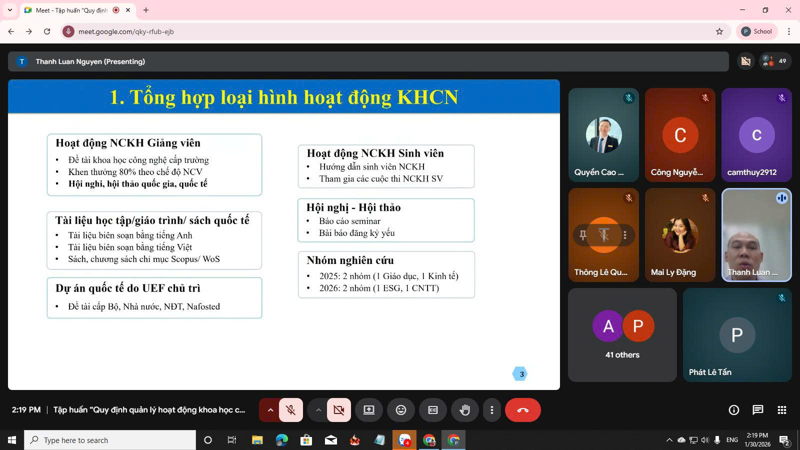
Task: Open the 41 others participant tile
Action: click(622, 335)
